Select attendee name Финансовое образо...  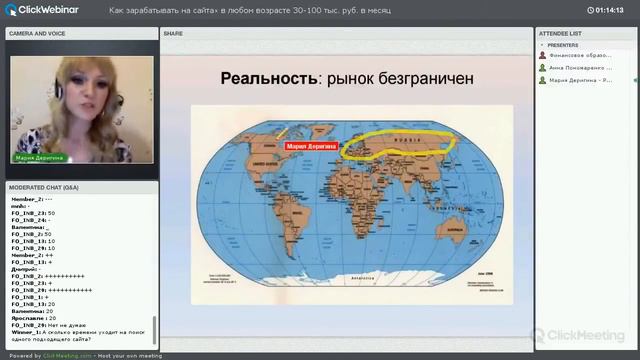[580, 55]
